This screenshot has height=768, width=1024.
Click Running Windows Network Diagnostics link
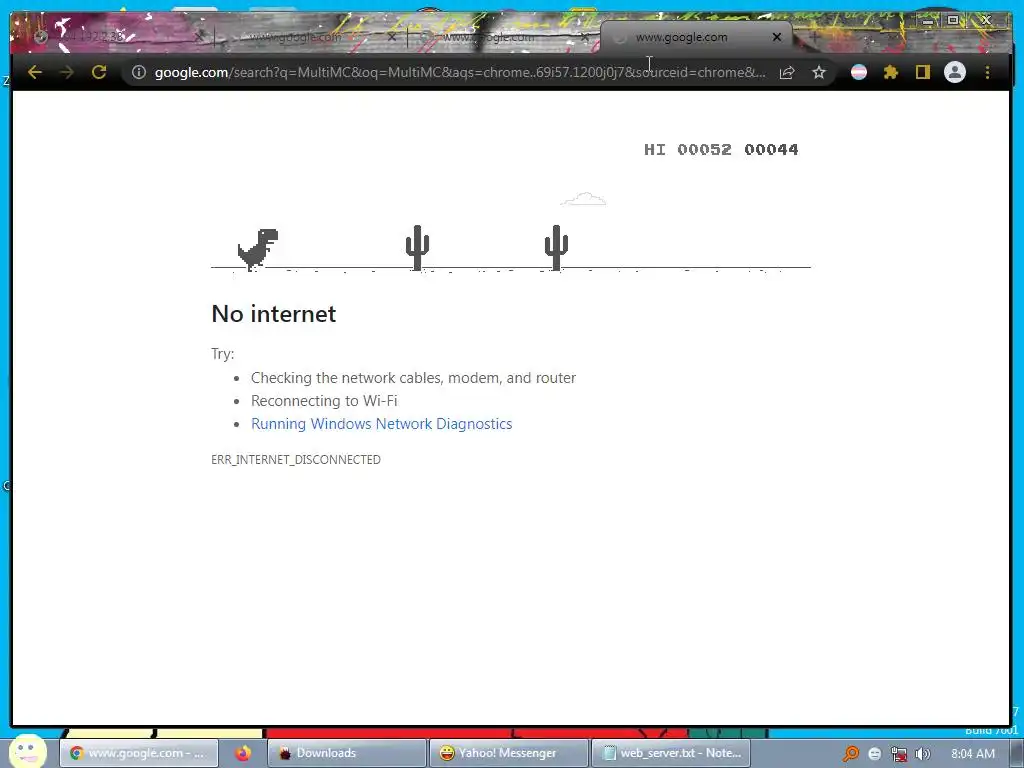pyautogui.click(x=381, y=424)
